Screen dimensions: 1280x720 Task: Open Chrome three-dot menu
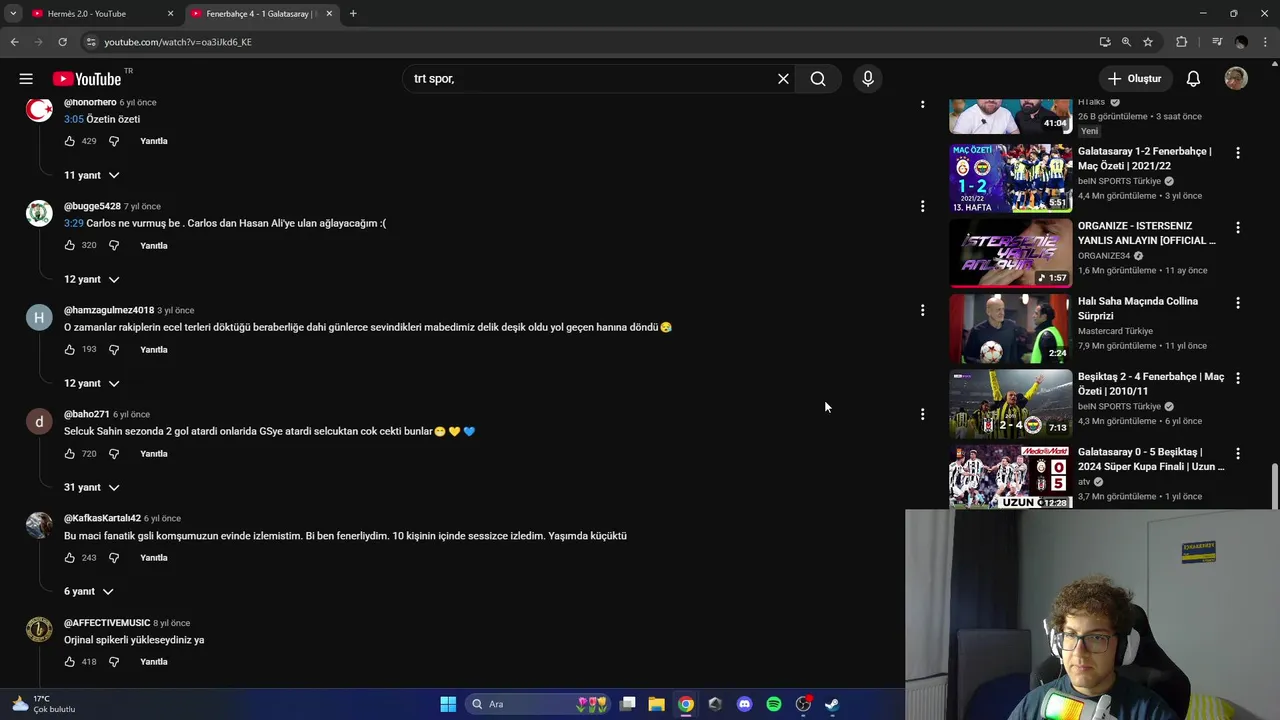(1266, 42)
